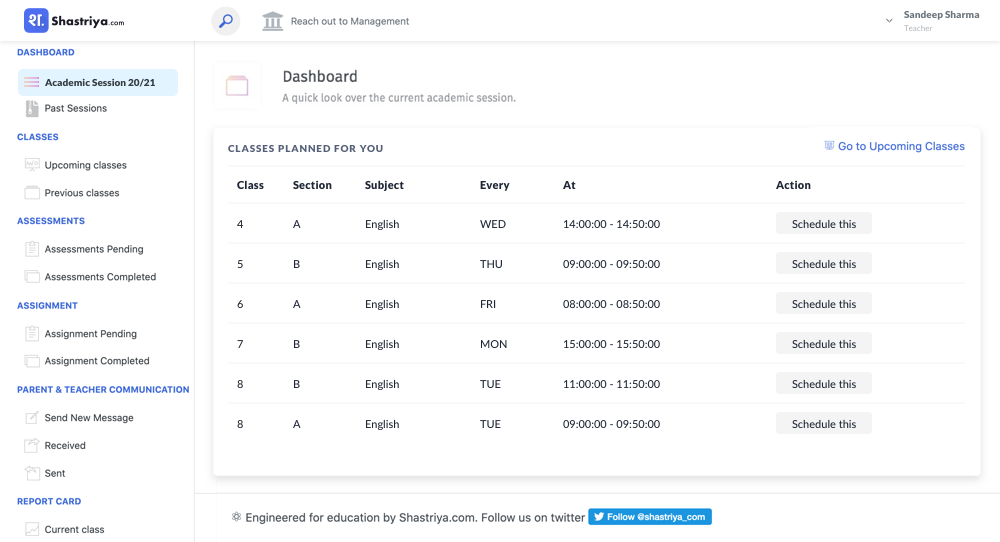1000x542 pixels.
Task: Click the Assessments Pending clipboard icon
Action: click(x=32, y=249)
